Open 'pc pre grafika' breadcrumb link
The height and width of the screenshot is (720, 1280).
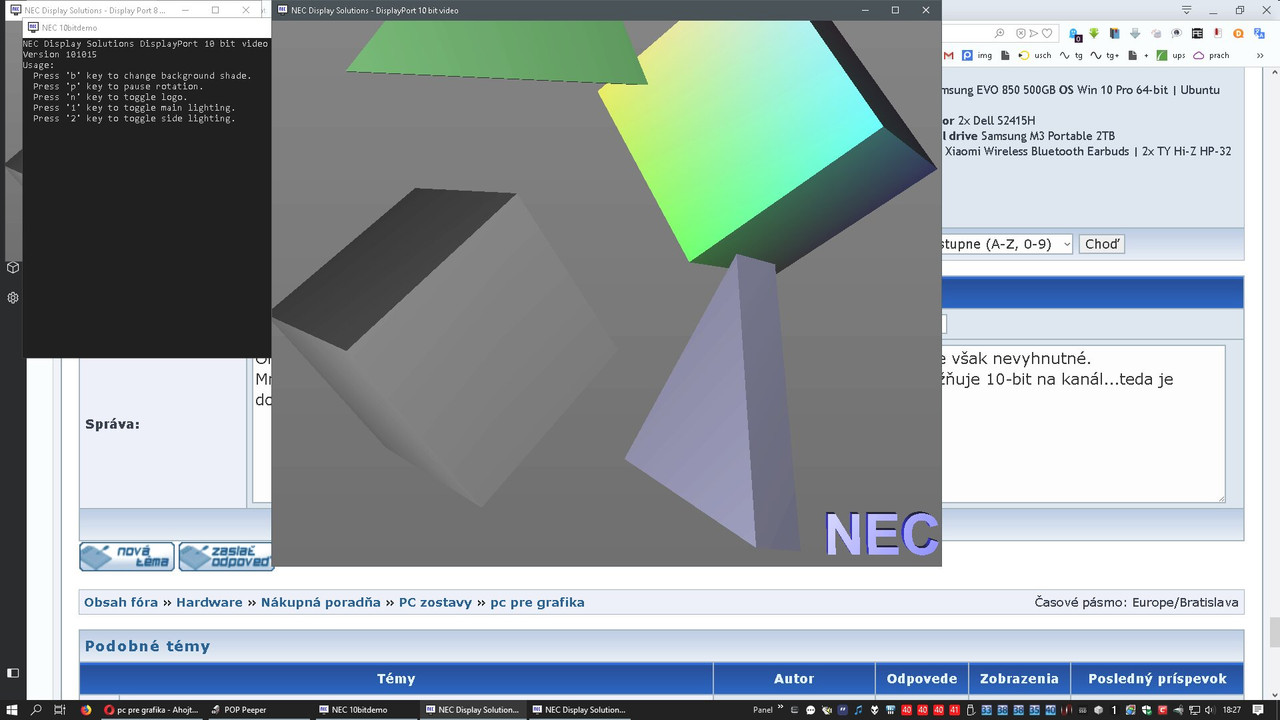537,602
